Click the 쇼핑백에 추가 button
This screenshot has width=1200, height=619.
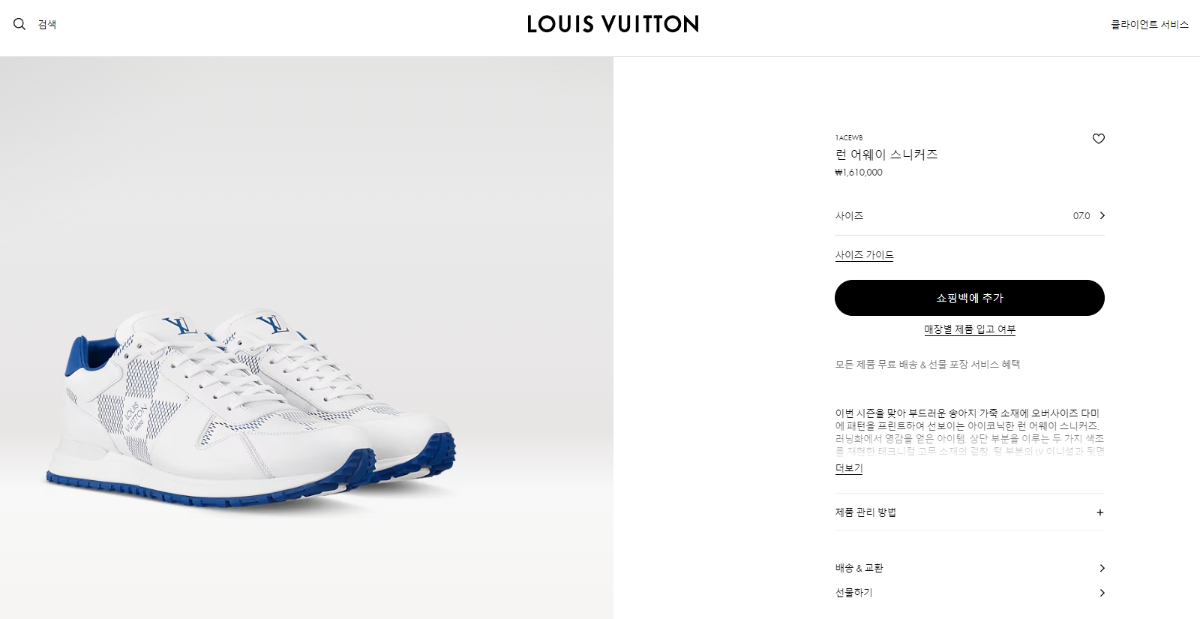(x=970, y=298)
